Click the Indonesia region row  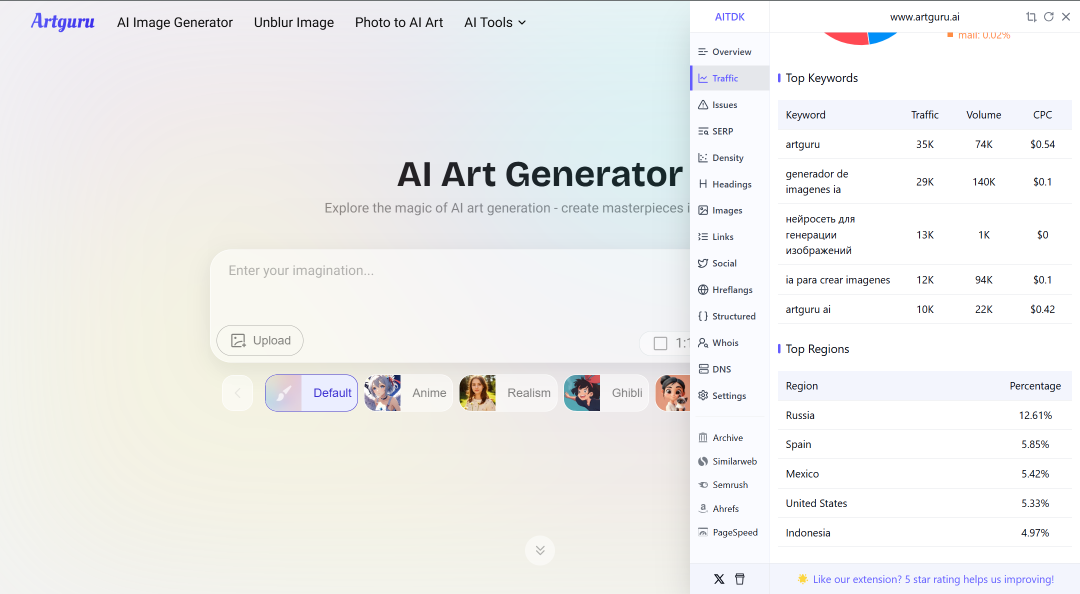(924, 533)
